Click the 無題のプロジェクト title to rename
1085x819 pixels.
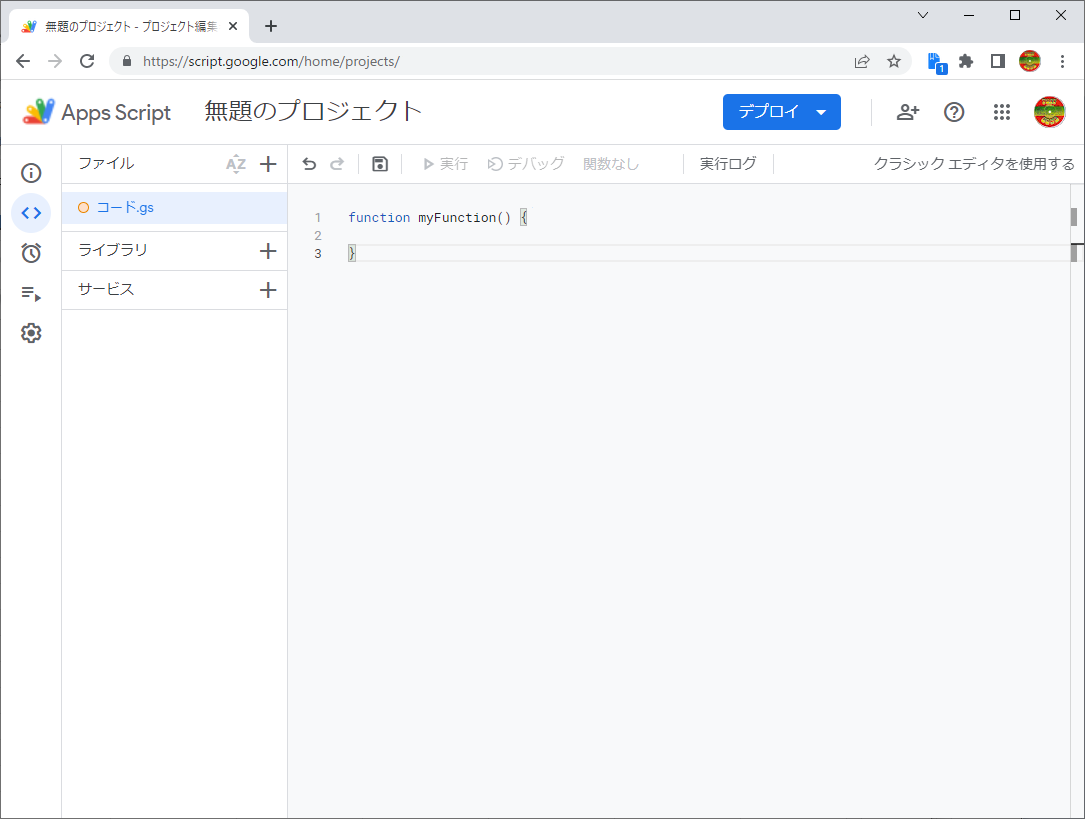point(313,112)
